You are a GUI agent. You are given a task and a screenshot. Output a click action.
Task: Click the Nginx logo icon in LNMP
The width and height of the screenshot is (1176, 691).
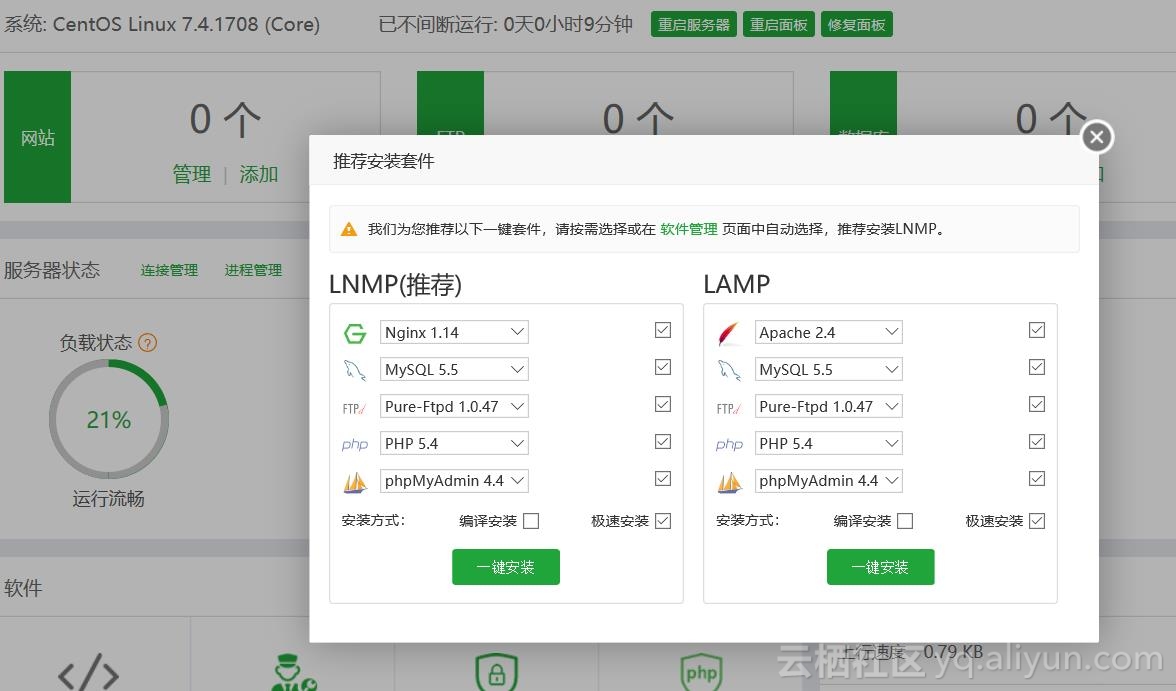355,333
